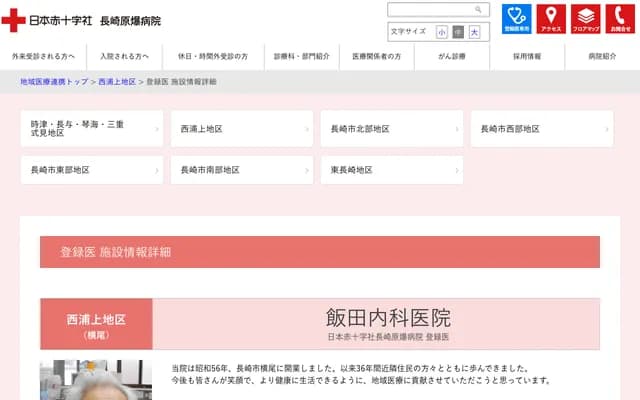This screenshot has width=640, height=400.
Task: Set font size to 小
Action: click(442, 32)
